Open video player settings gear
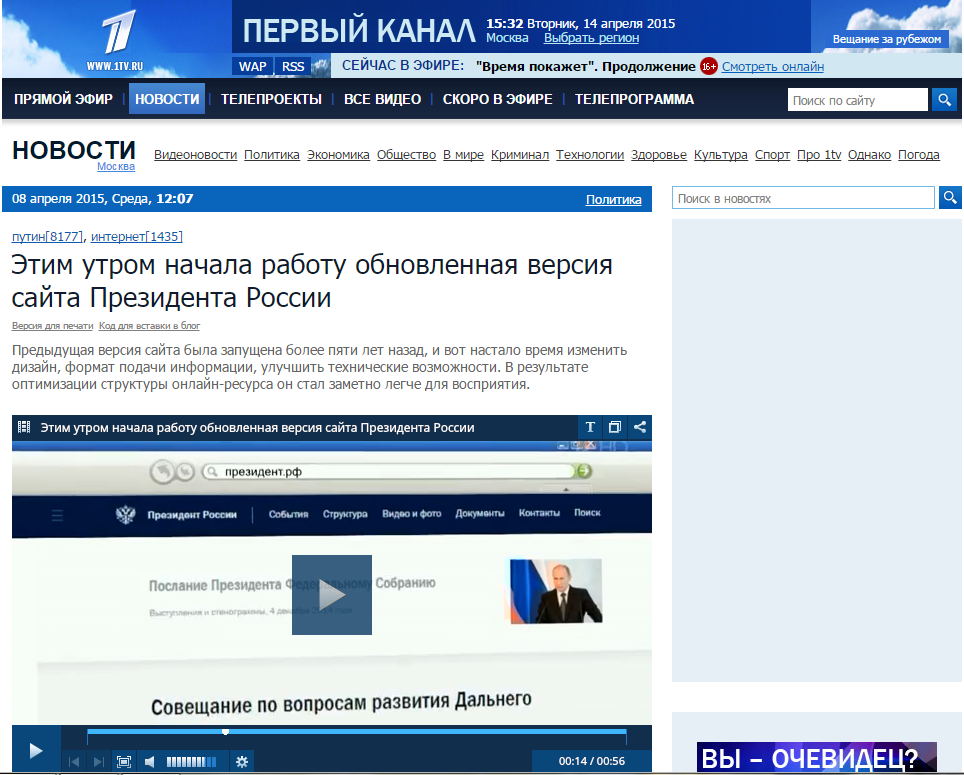This screenshot has height=775, width=964. pos(241,761)
